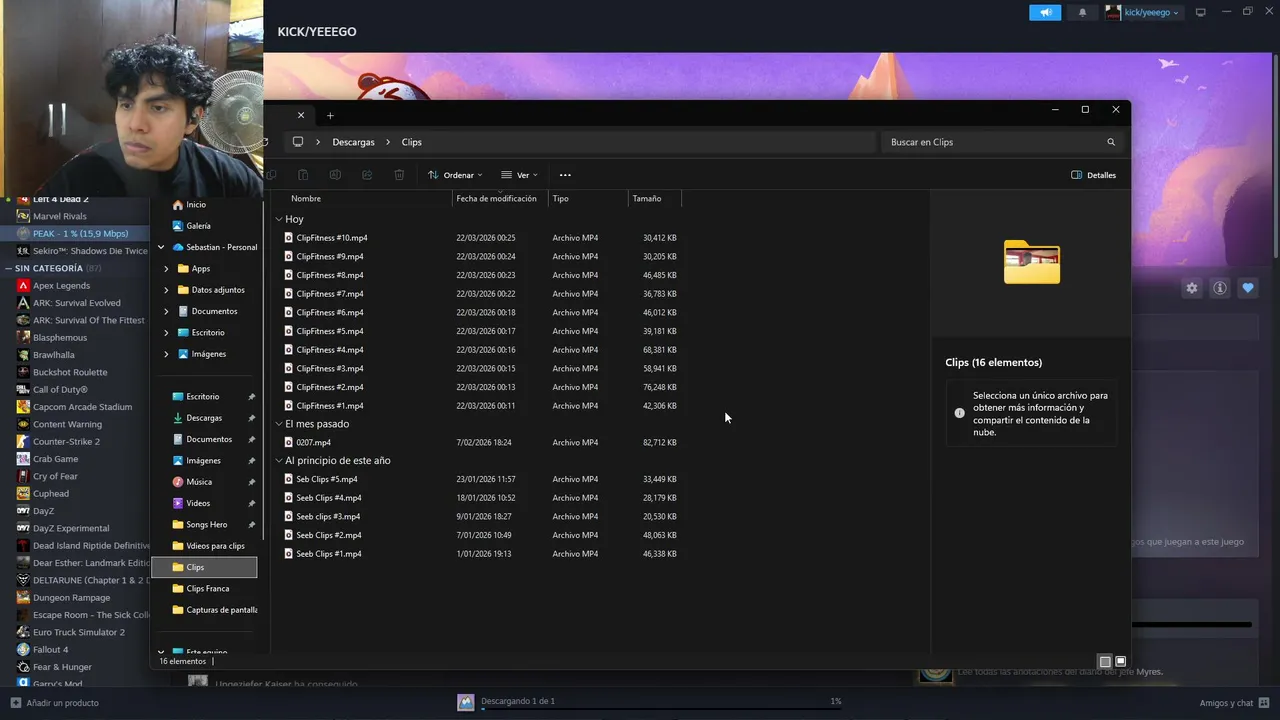This screenshot has height=720, width=1280.
Task: Open a new Explorer tab with plus
Action: point(330,115)
